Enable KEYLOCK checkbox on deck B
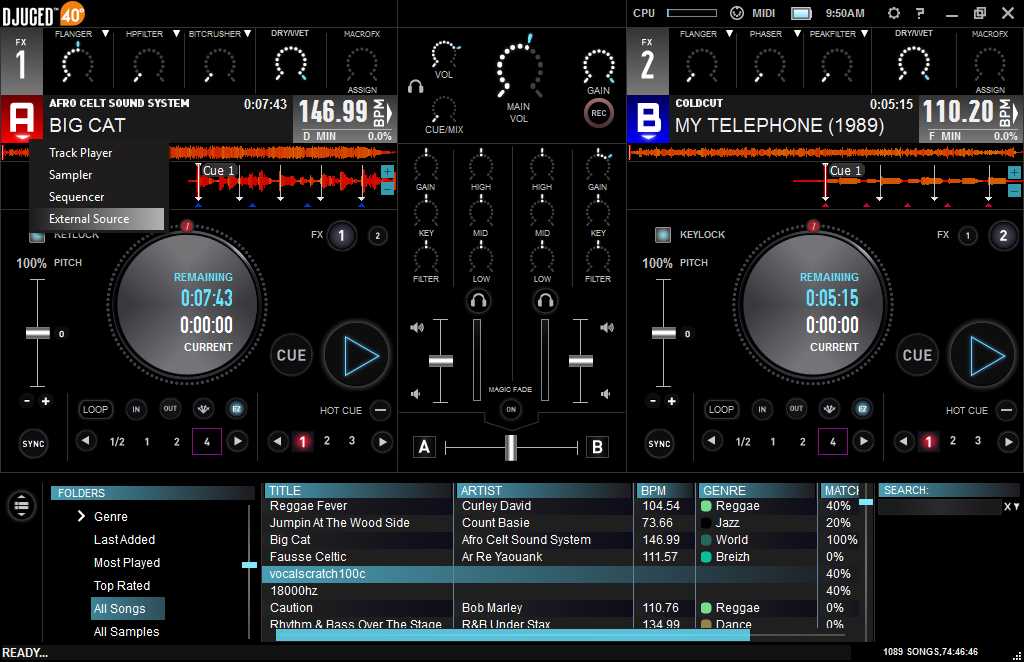 [x=663, y=234]
